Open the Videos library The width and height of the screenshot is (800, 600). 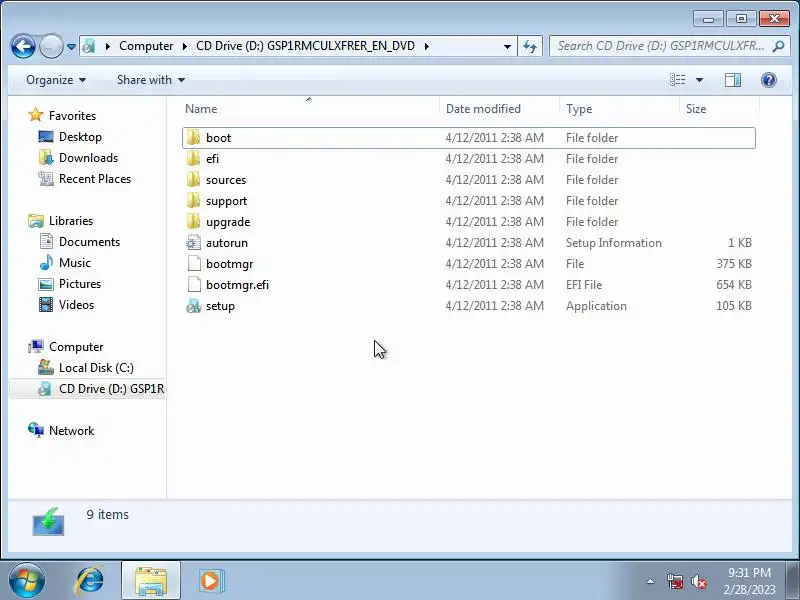pos(77,305)
